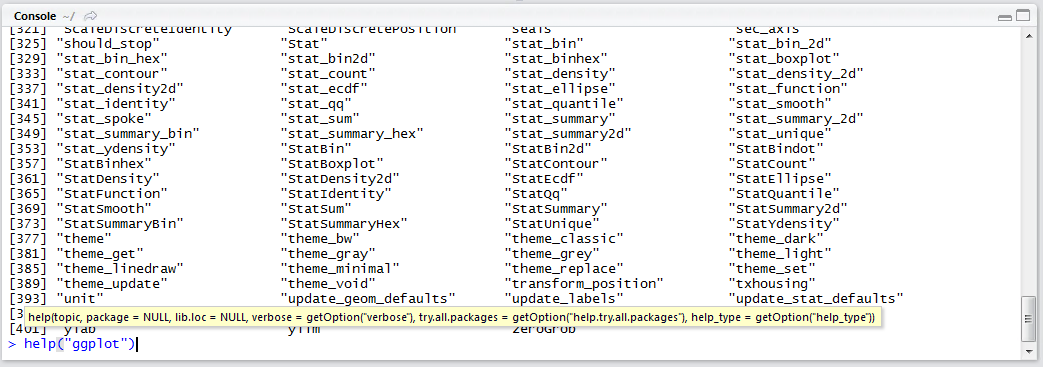
Task: Click the "update_labels" entry
Action: pyautogui.click(x=564, y=298)
